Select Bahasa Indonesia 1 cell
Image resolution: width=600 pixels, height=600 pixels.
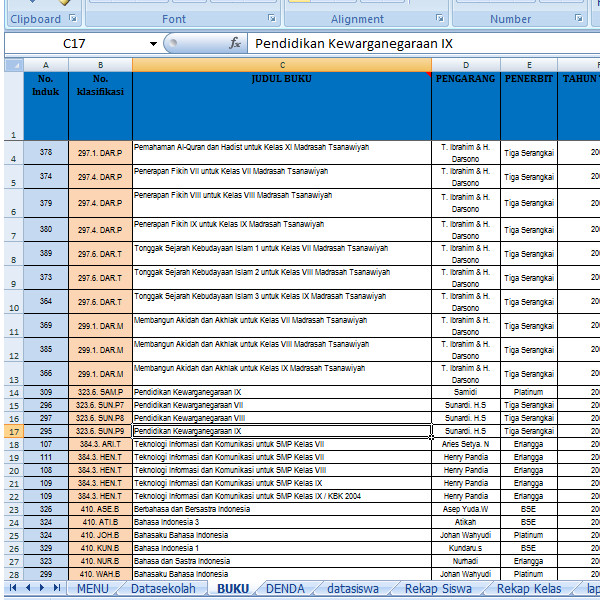click(282, 548)
